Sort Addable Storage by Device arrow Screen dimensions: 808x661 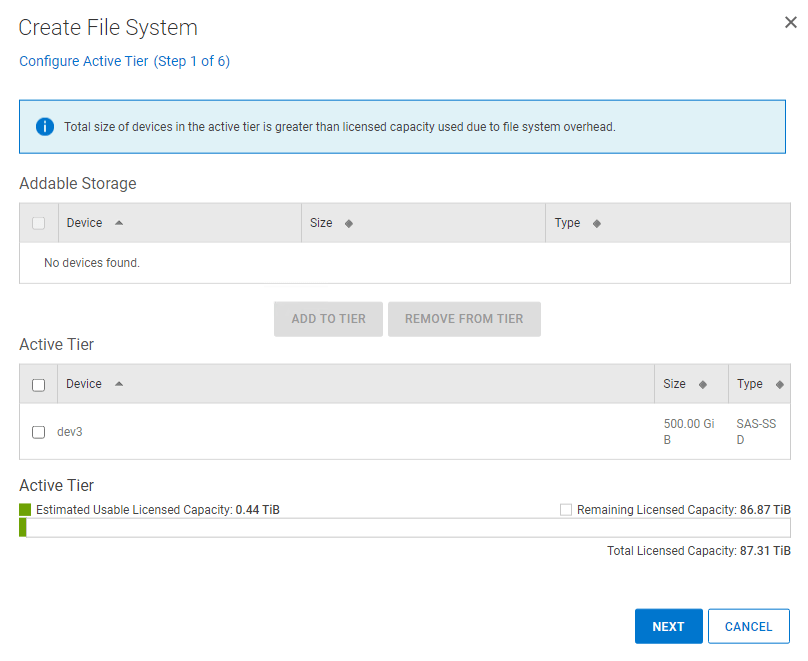point(119,223)
